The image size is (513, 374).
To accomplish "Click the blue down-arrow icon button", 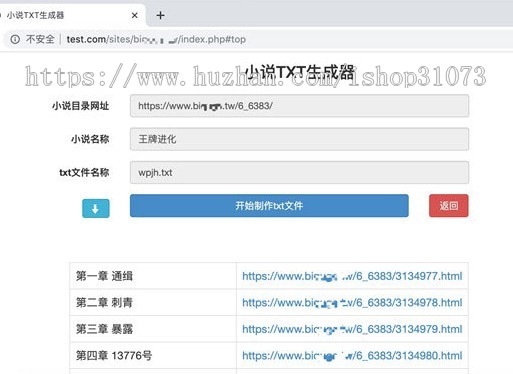I will [96, 209].
